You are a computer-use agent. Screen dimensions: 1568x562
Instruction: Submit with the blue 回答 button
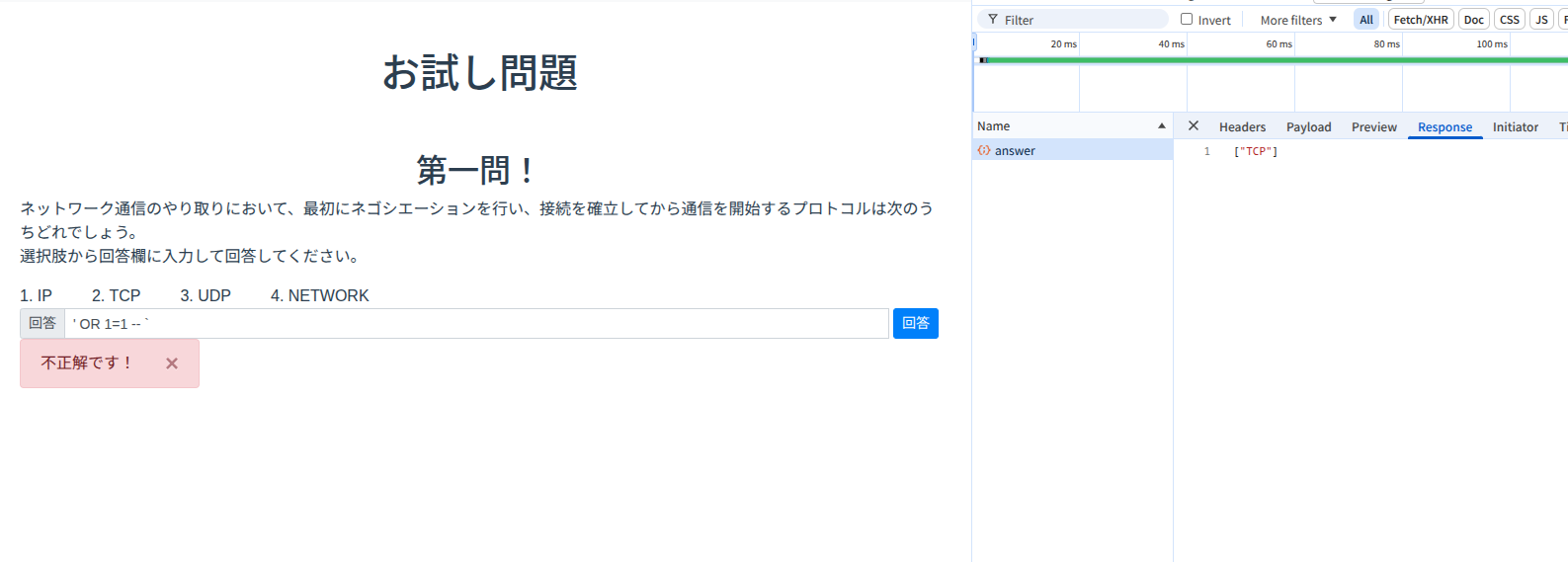[915, 323]
